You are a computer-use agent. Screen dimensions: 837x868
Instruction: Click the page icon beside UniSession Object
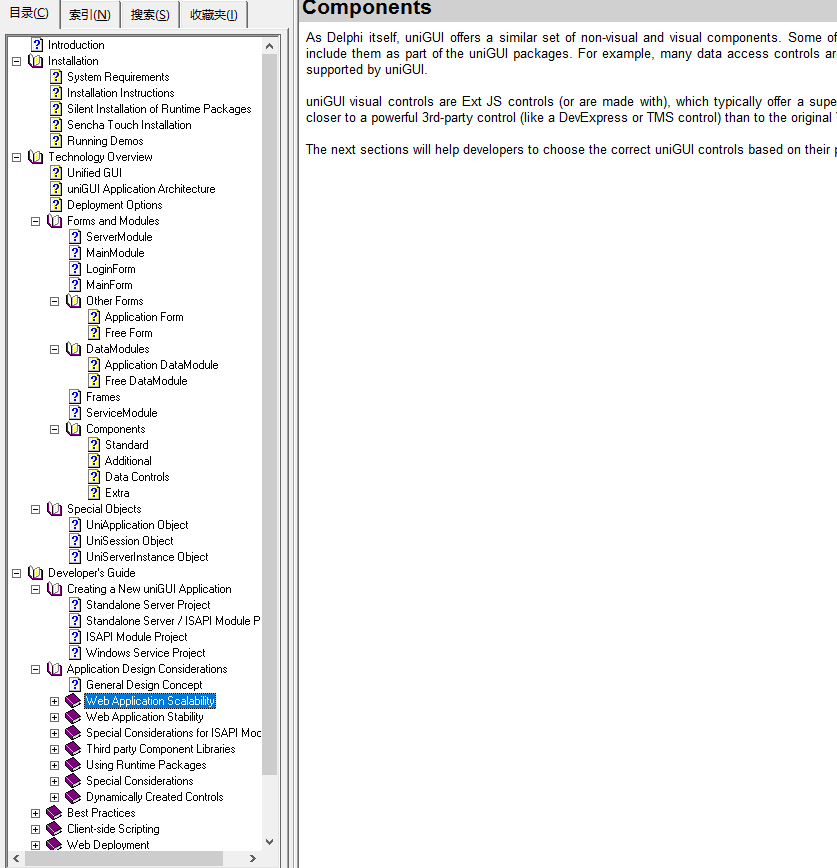(75, 541)
